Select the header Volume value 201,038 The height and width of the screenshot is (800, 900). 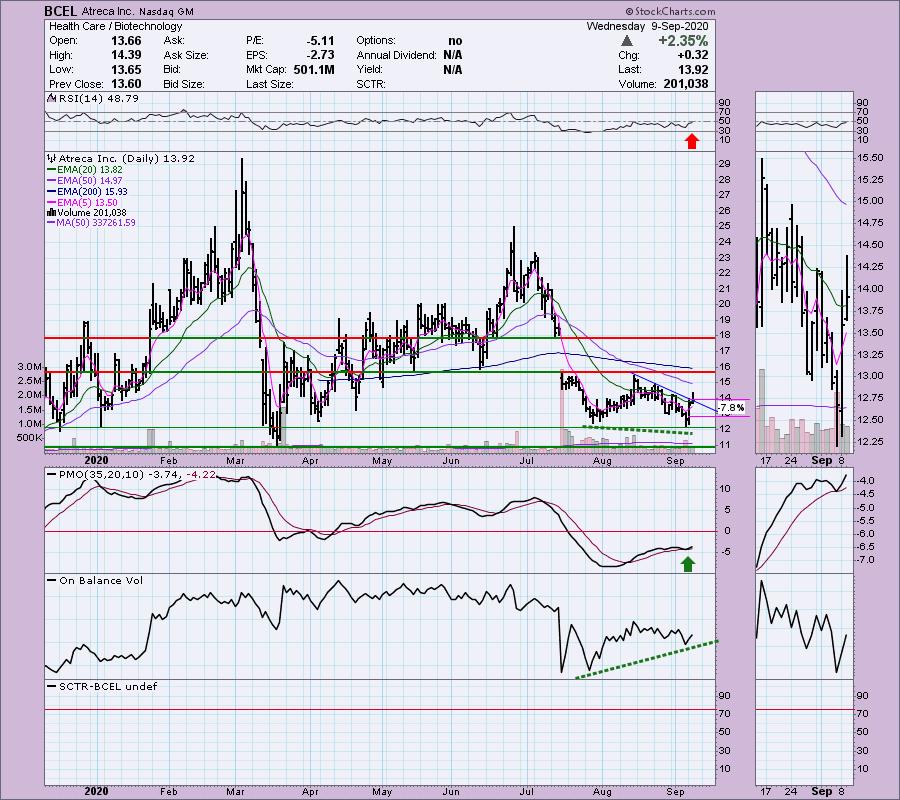[686, 84]
